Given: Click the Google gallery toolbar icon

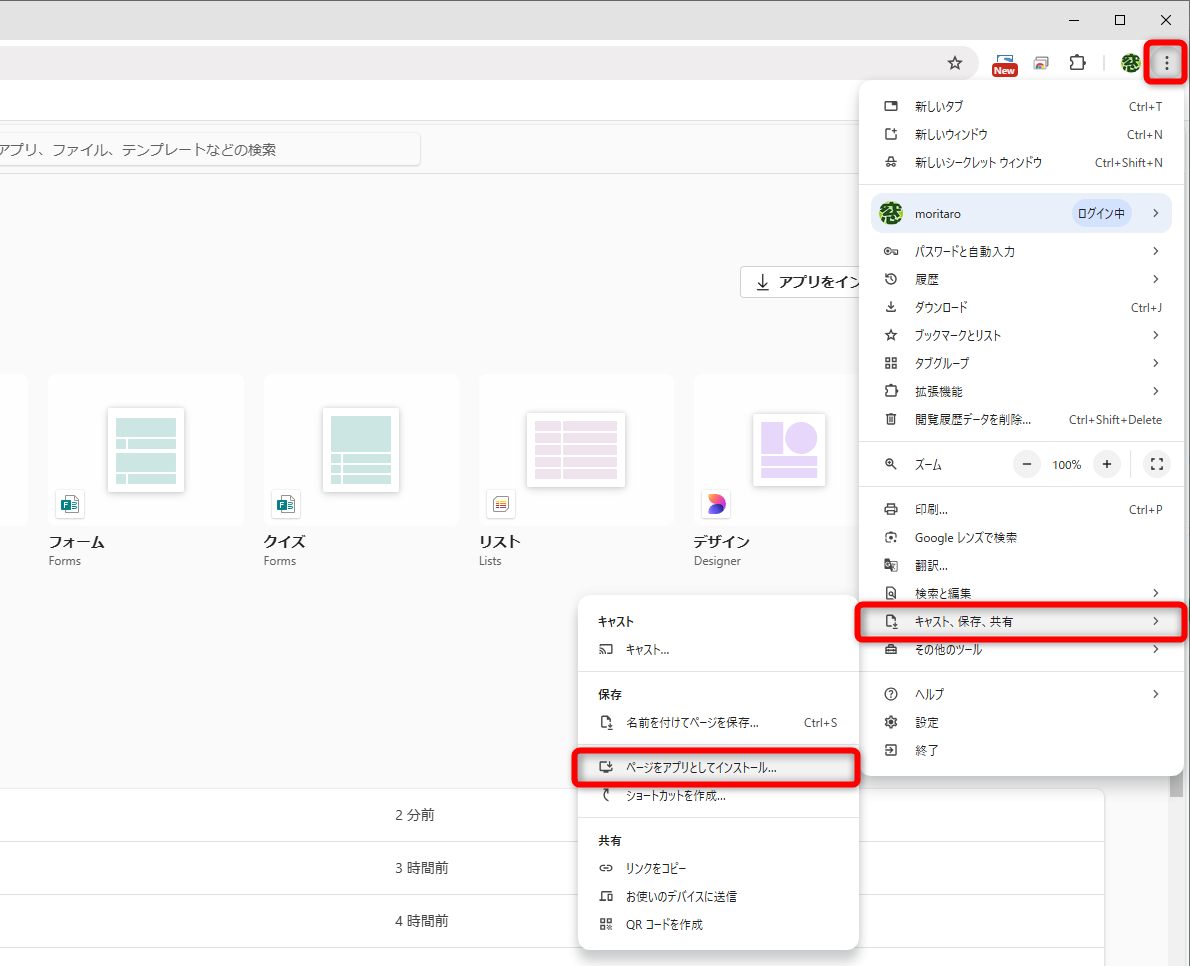Looking at the screenshot, I should (x=1041, y=62).
